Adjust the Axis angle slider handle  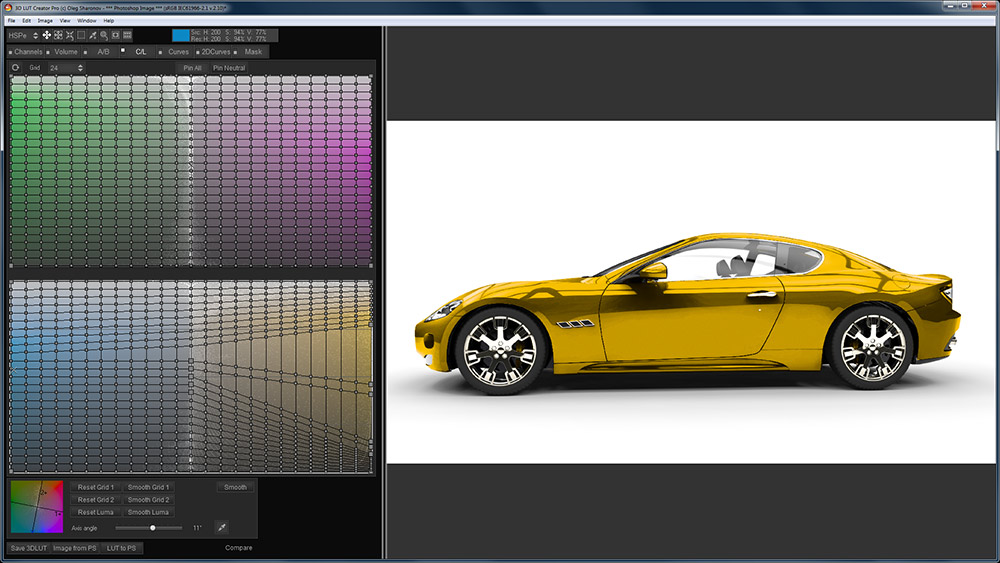tap(152, 527)
